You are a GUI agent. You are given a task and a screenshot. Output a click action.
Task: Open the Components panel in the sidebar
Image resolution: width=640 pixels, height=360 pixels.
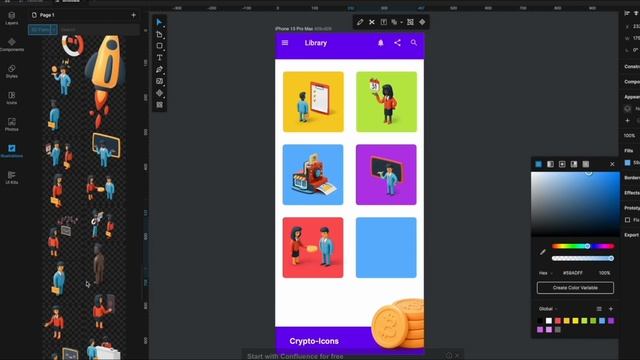tap(11, 45)
